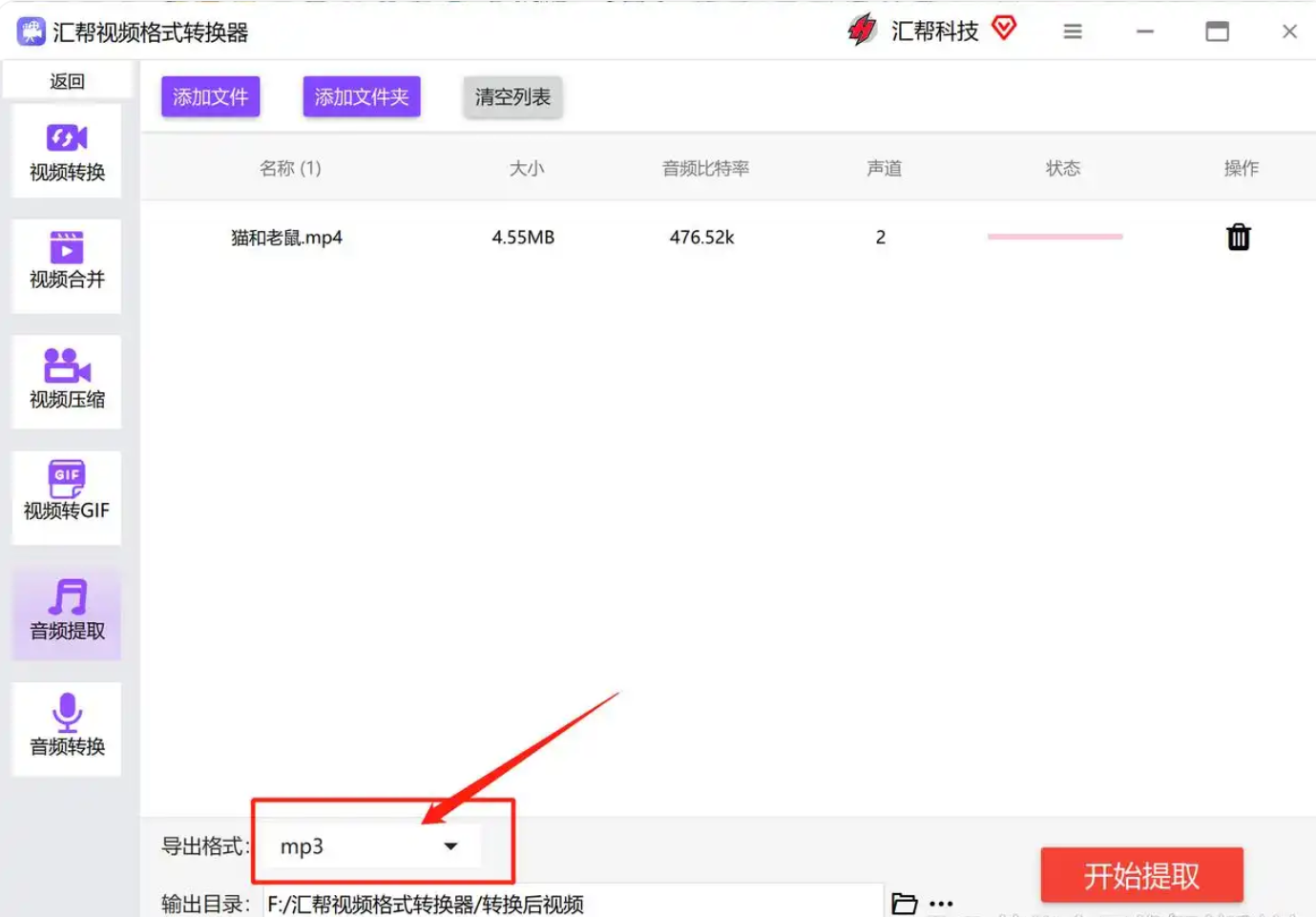
Task: Delete 猫和老鼠.mp4 using the trash icon
Action: coord(1238,237)
